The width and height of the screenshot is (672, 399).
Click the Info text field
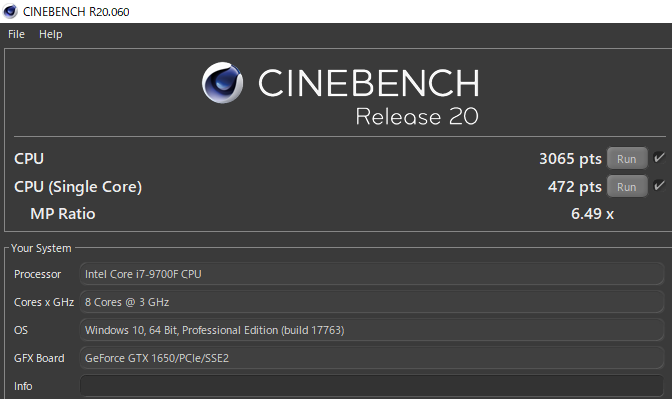click(372, 386)
